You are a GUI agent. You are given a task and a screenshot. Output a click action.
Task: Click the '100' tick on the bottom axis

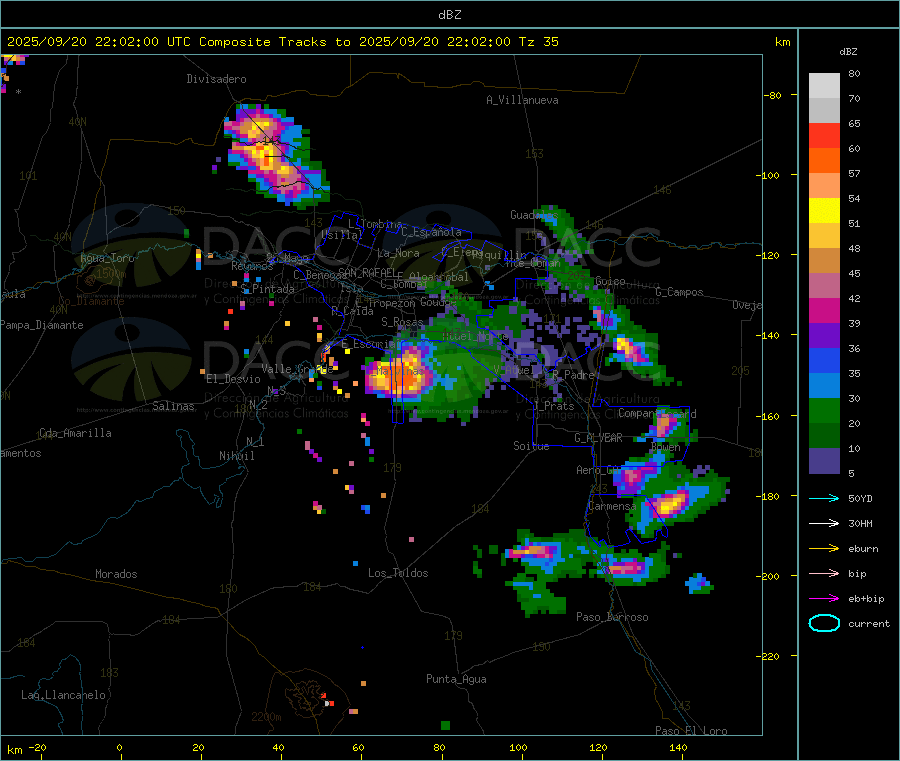(518, 747)
